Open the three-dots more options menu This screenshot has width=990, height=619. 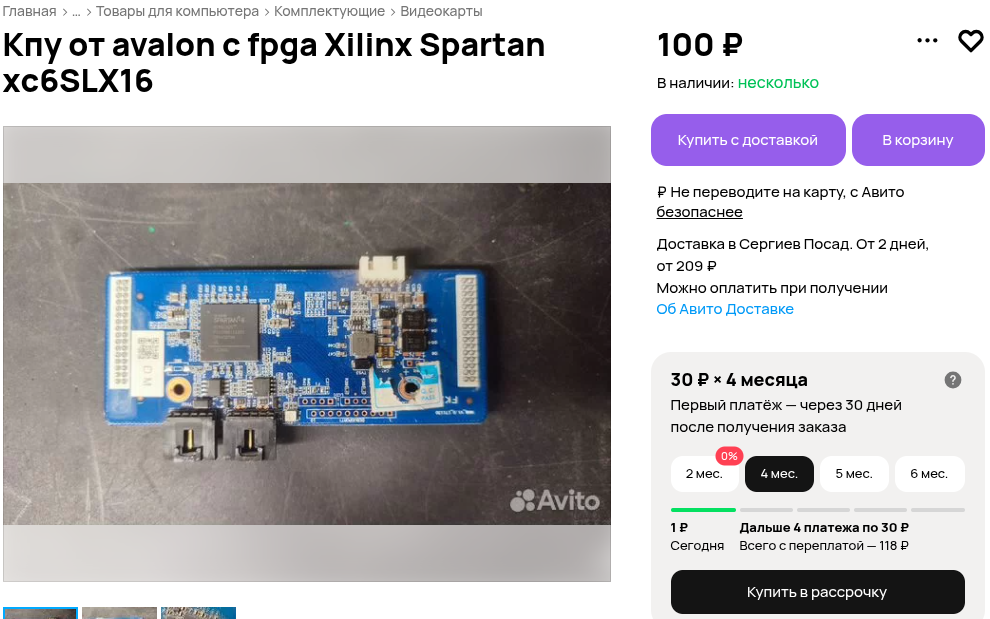pos(927,40)
